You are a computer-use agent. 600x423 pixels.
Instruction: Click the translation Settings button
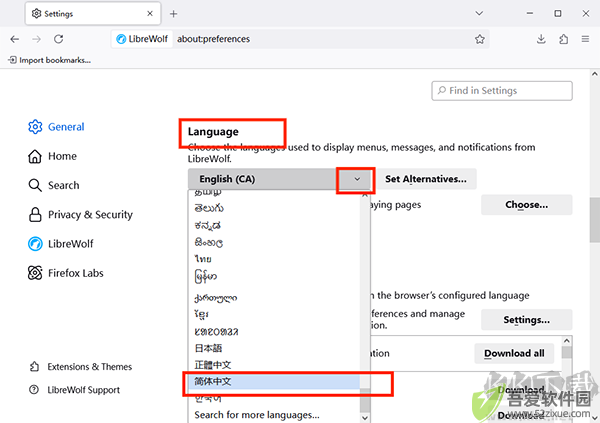click(527, 320)
